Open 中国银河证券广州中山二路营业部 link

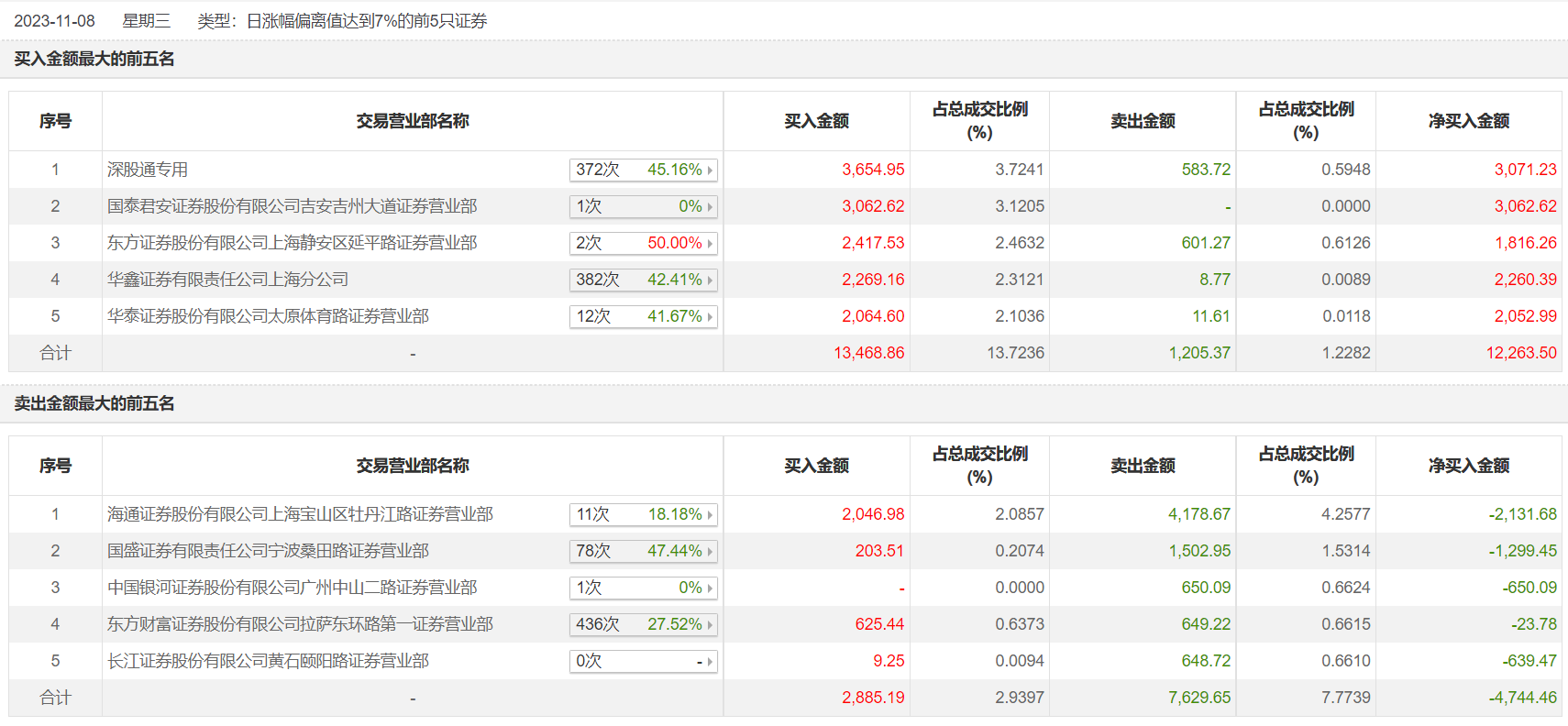point(292,588)
